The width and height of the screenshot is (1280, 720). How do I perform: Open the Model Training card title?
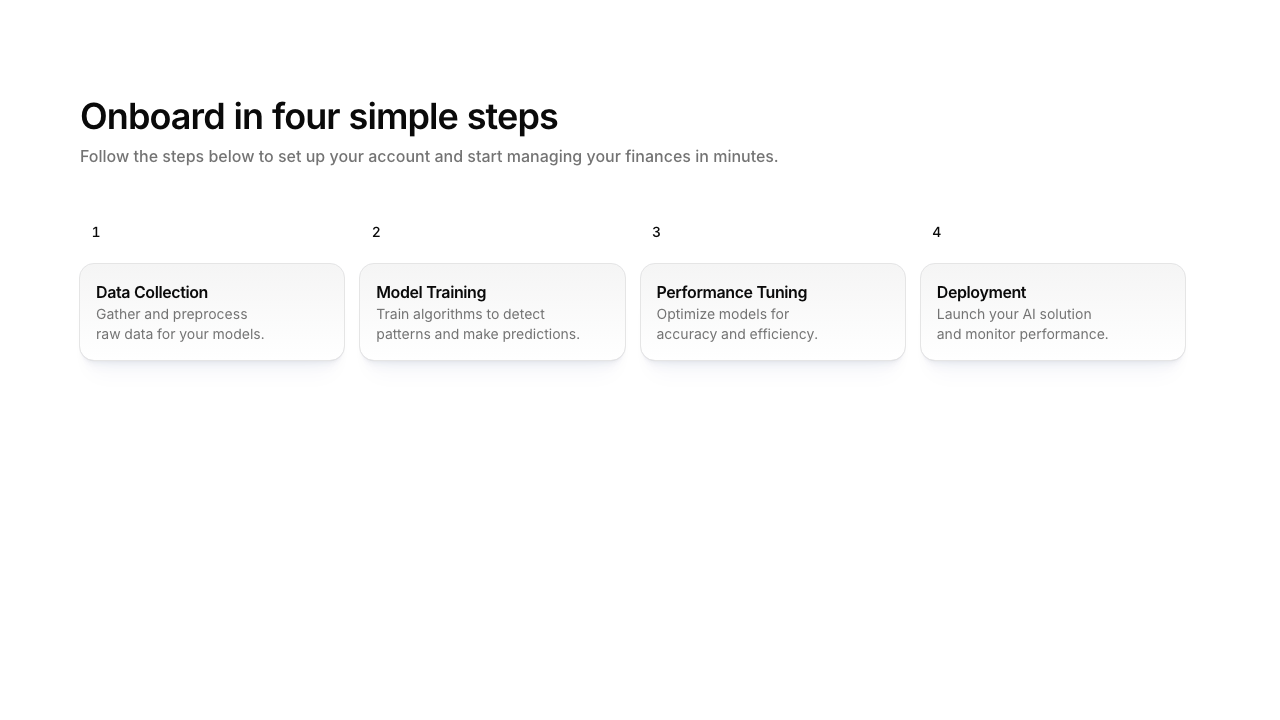coord(431,292)
